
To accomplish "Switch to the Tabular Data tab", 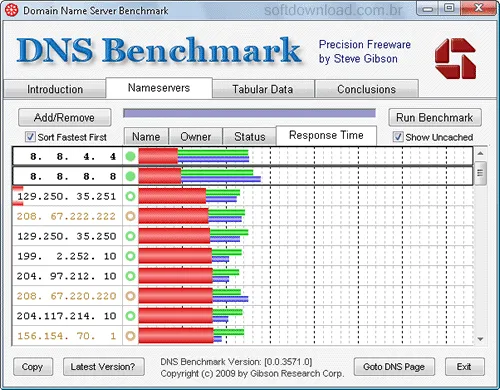I will click(263, 89).
